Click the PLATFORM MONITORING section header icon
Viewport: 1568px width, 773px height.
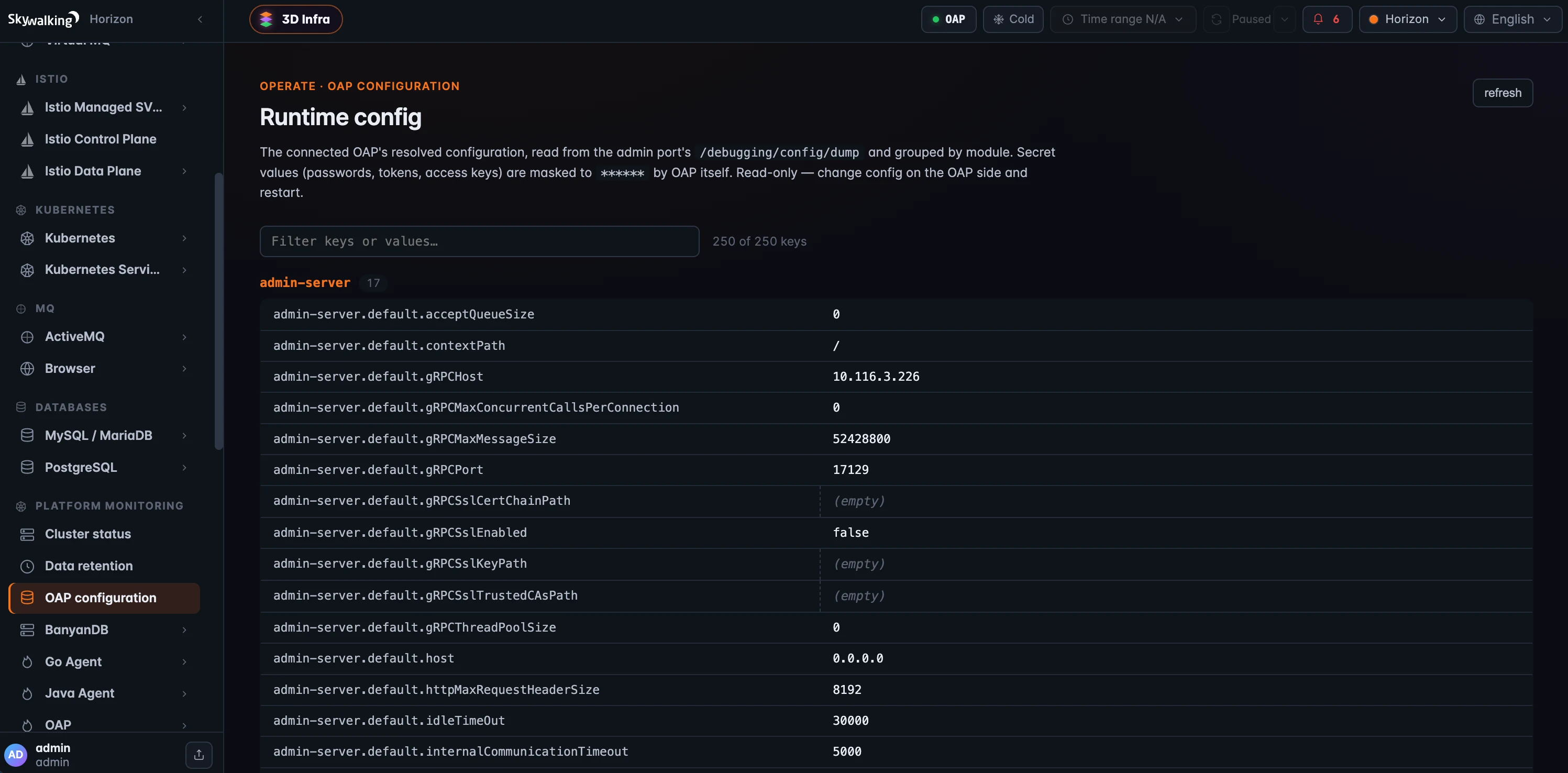tap(21, 506)
